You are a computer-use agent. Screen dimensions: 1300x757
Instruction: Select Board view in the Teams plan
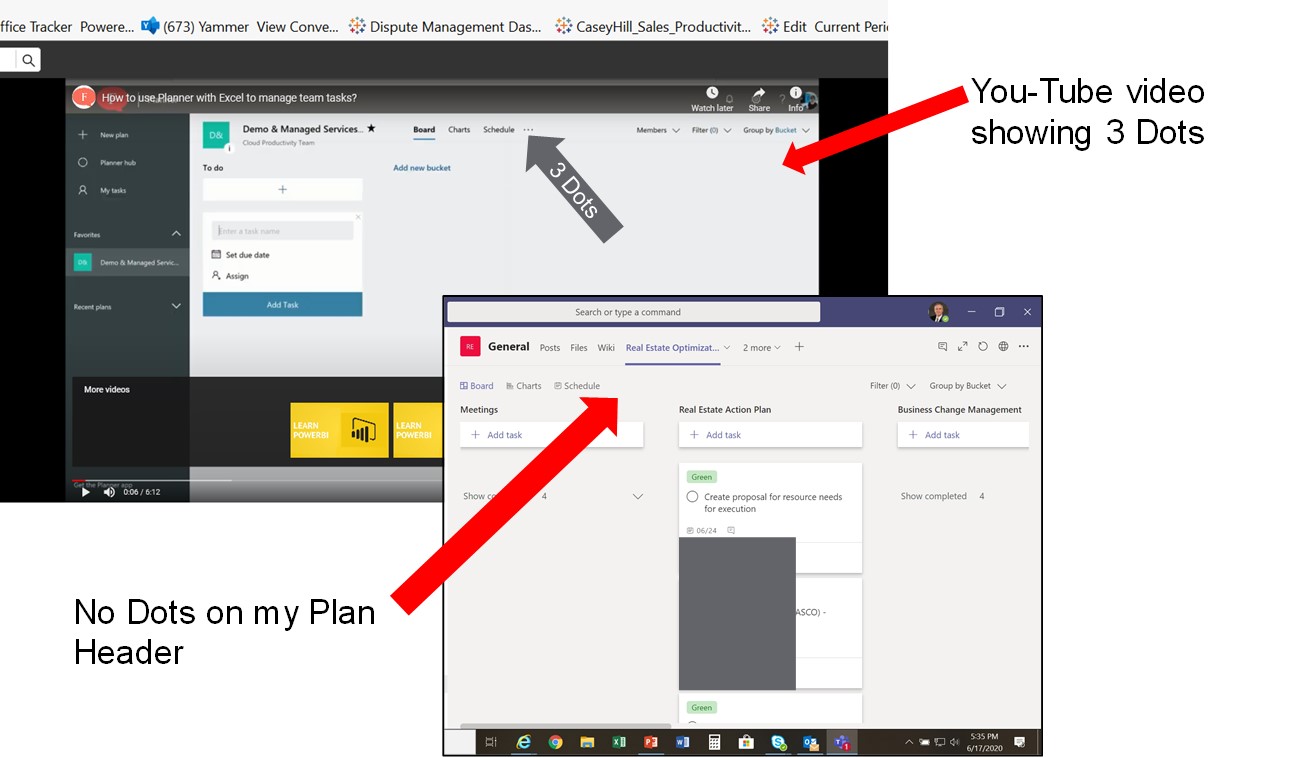(x=477, y=386)
